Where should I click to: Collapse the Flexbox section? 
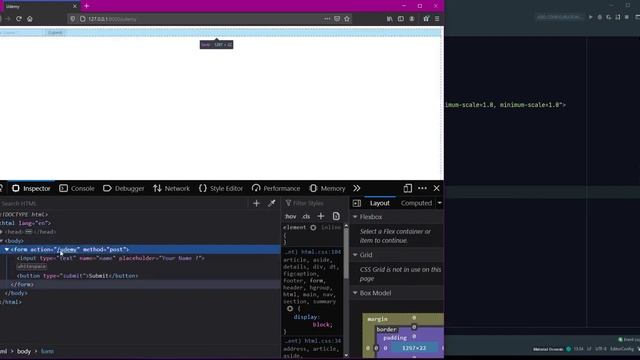(x=355, y=217)
